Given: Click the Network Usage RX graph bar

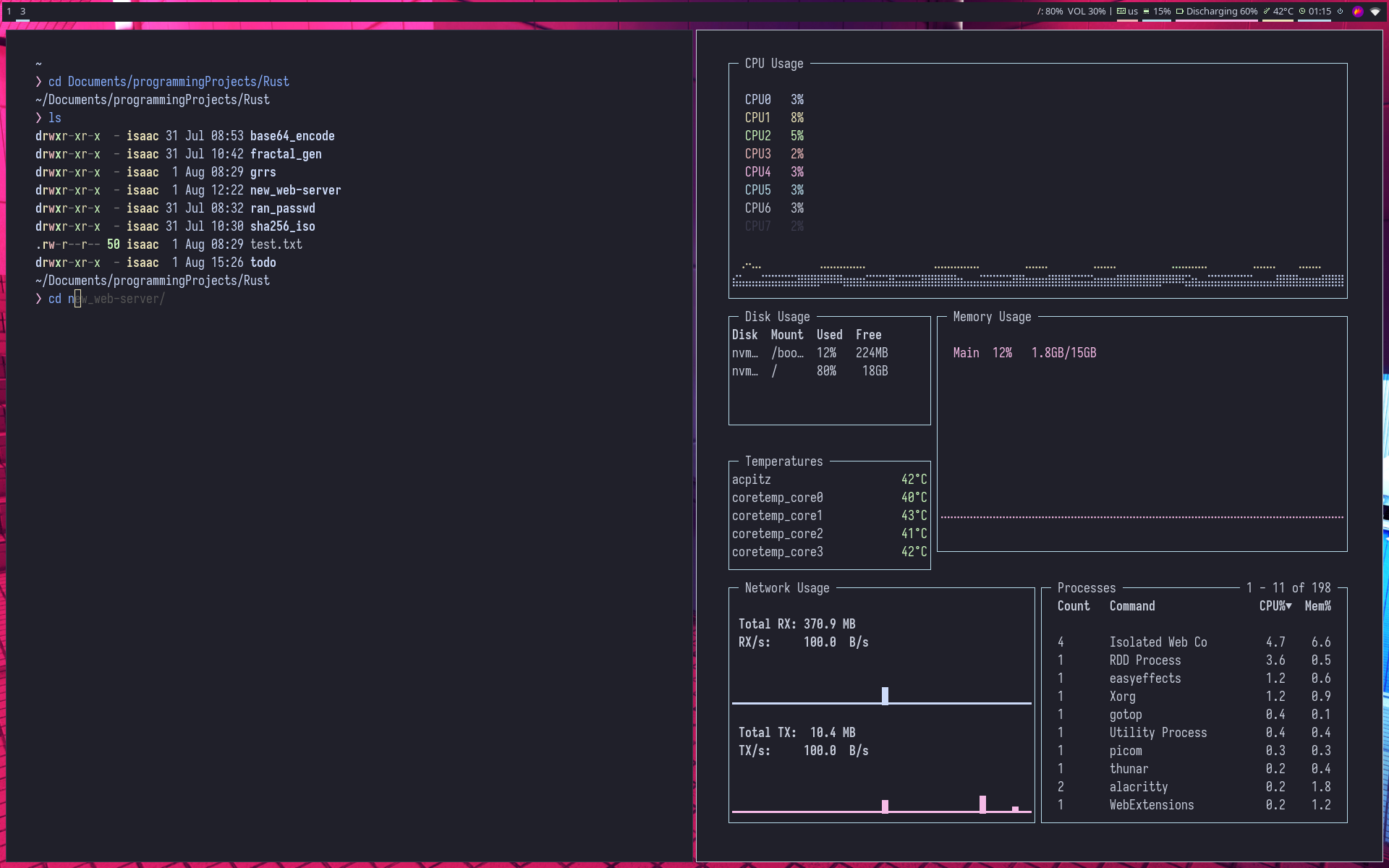Looking at the screenshot, I should pos(885,694).
